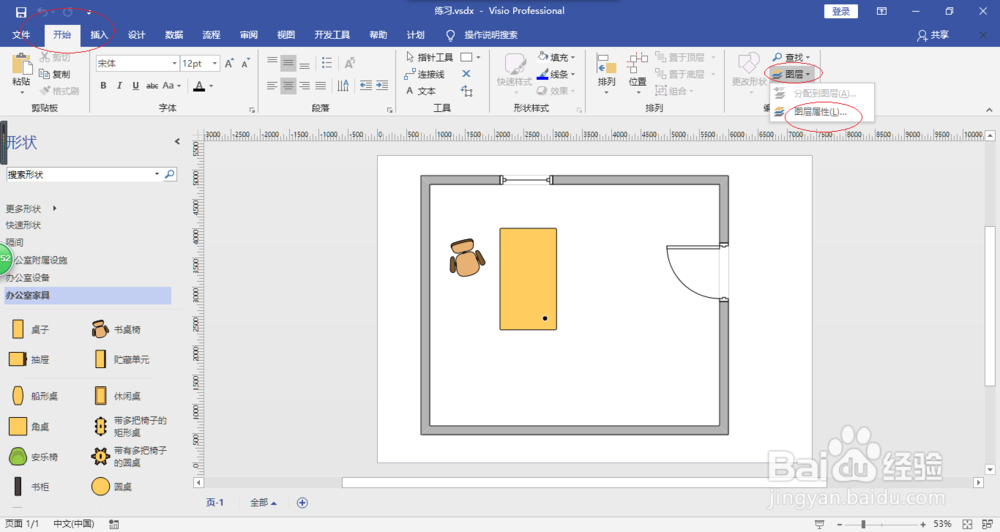Select the Pointer Tool (指针工具)
This screenshot has height=532, width=1000.
pos(429,57)
